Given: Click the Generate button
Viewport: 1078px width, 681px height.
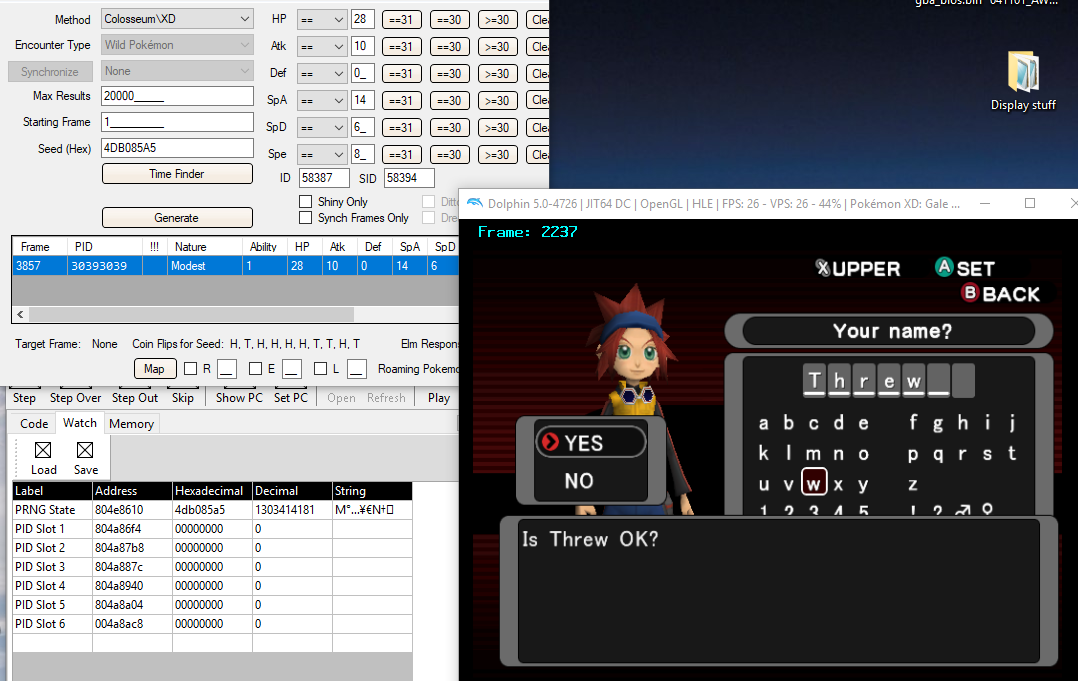Looking at the screenshot, I should (177, 218).
